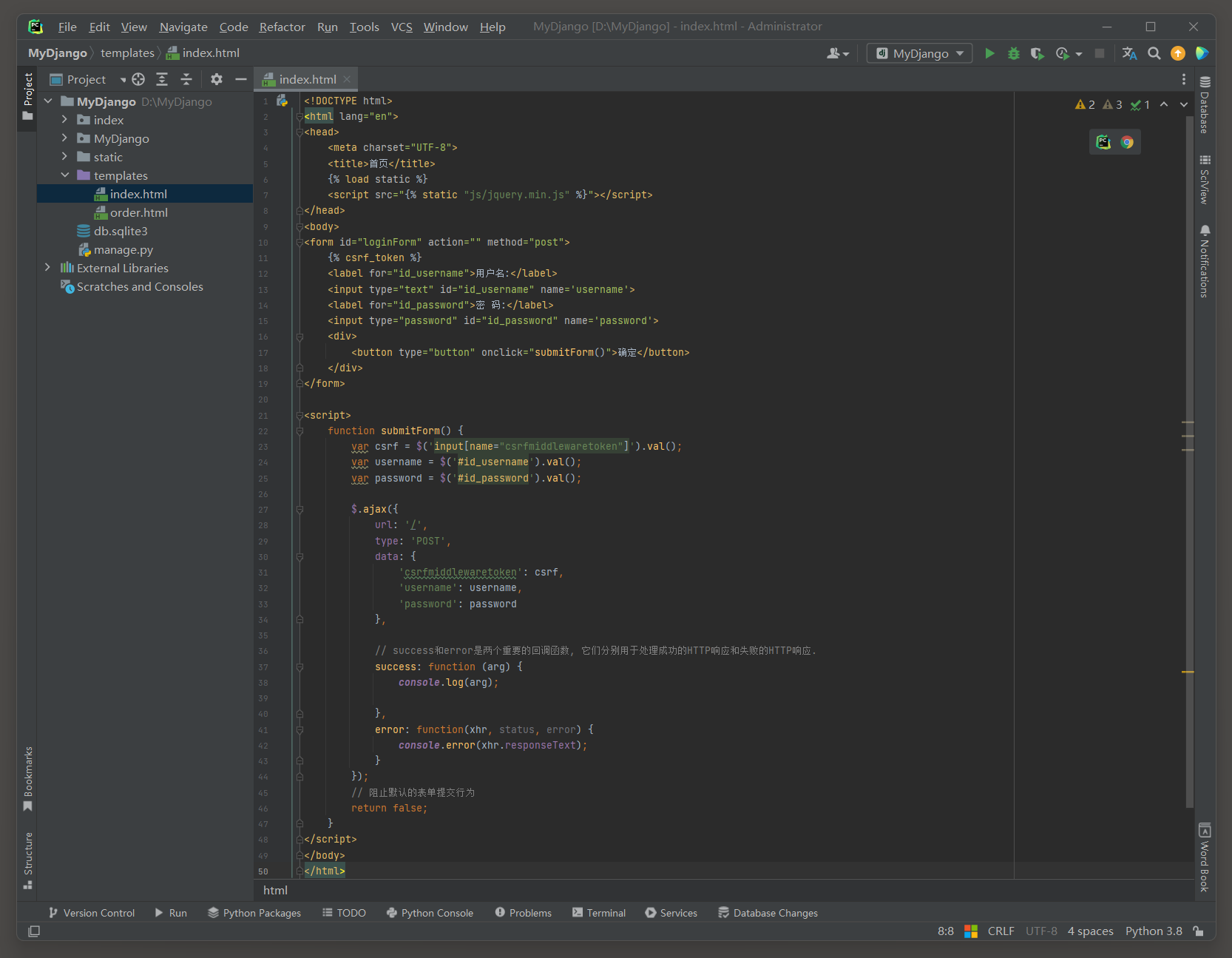The height and width of the screenshot is (958, 1232).
Task: Open Project panel gear options
Action: [216, 79]
